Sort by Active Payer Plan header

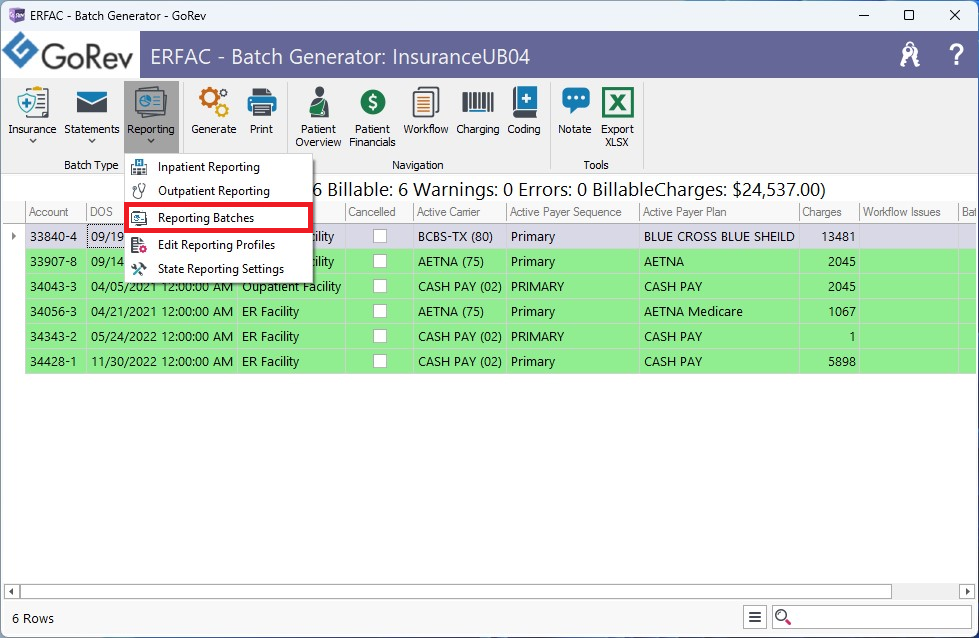point(719,212)
